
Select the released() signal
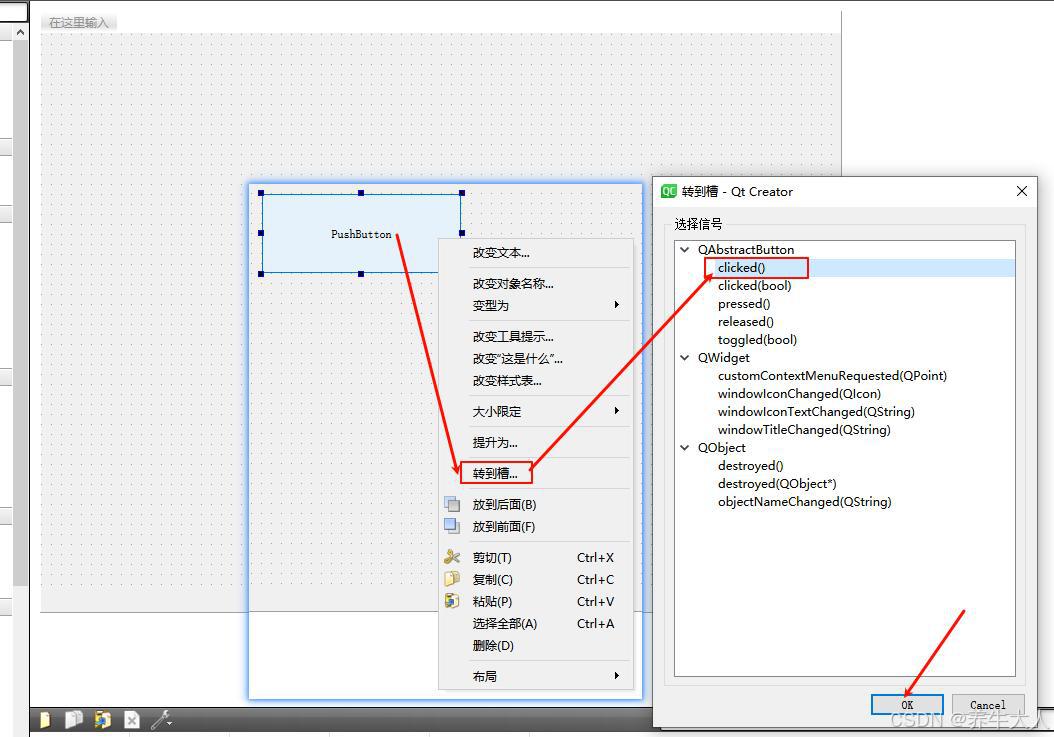(745, 322)
